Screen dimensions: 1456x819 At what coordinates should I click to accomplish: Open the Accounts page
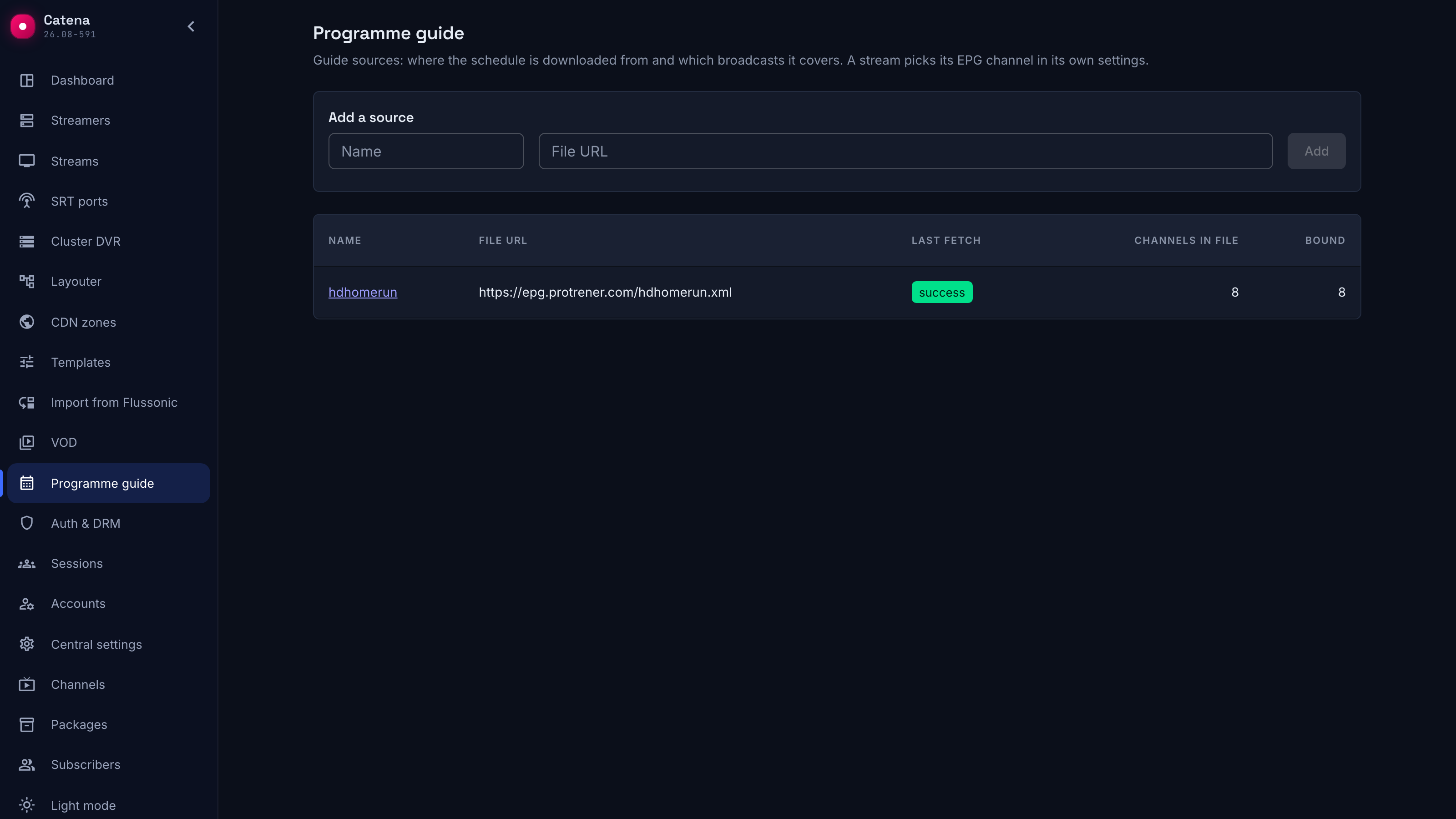tap(109, 604)
